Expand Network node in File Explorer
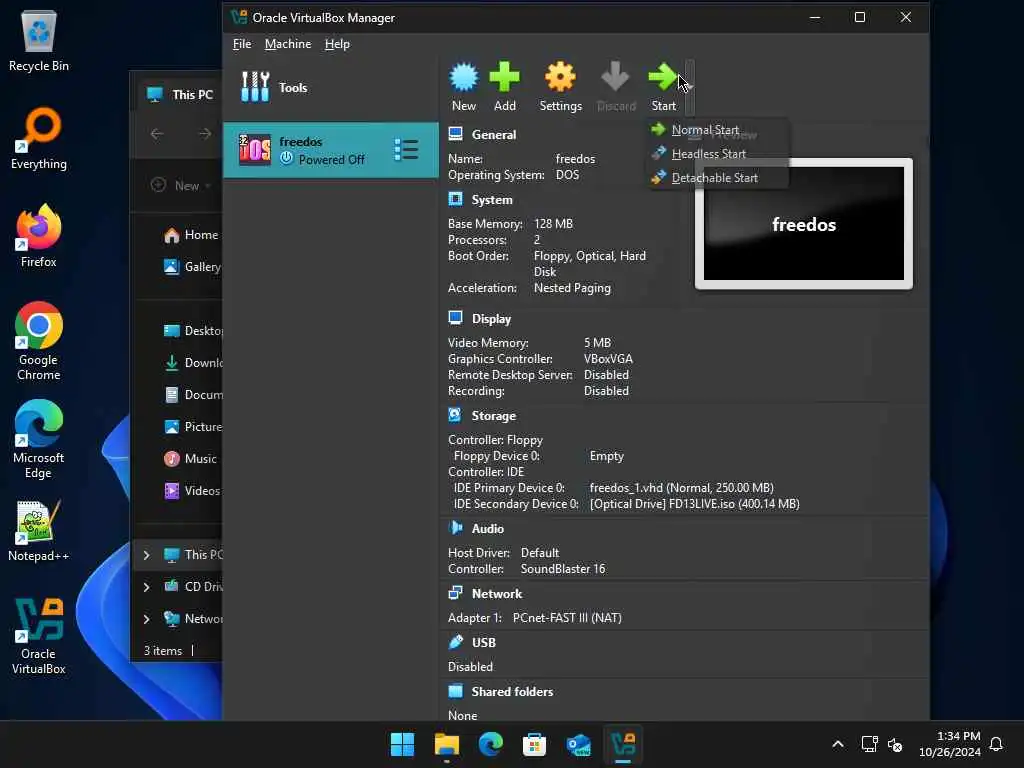1024x768 pixels. (146, 619)
